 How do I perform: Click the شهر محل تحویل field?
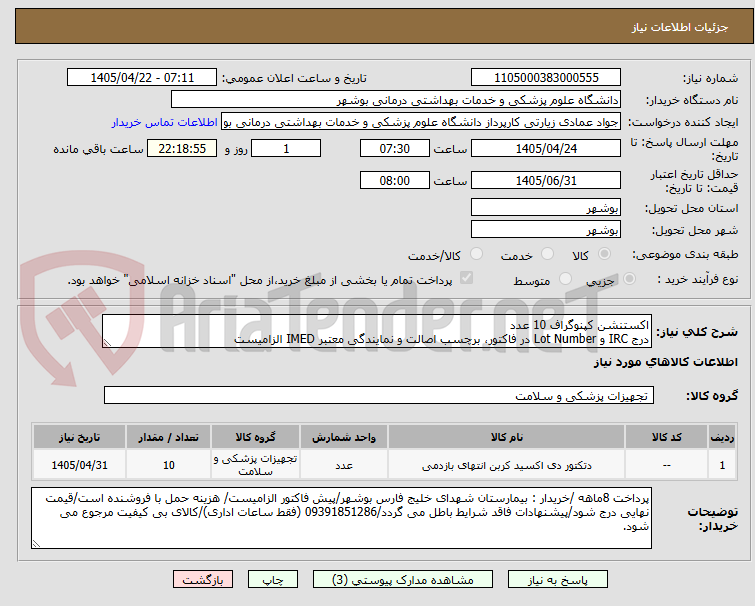546,230
